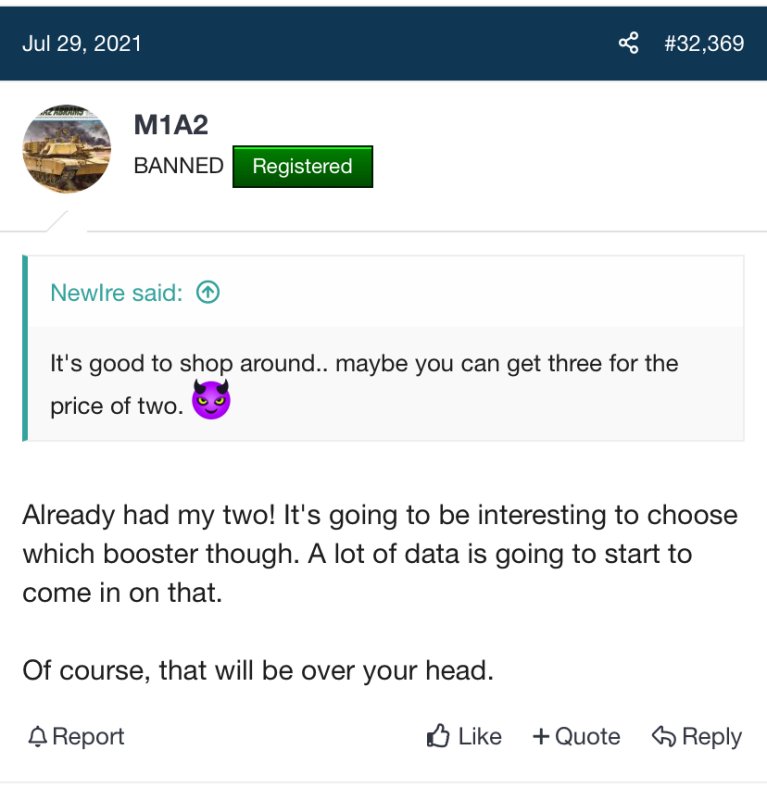This screenshot has width=767, height=800.
Task: Click the purple devil emoji
Action: pos(211,400)
